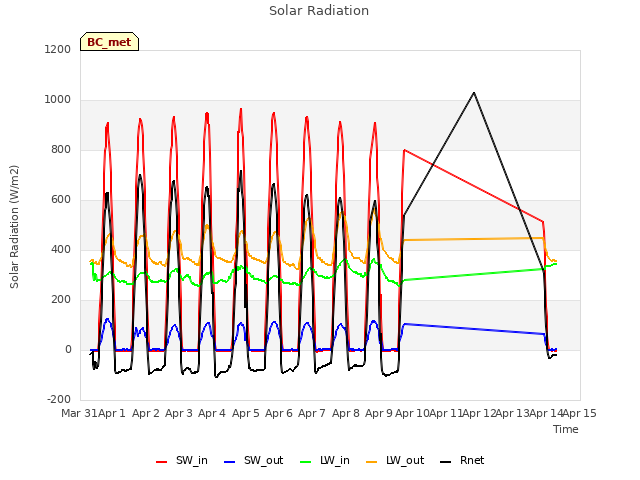
Task: Click the red SW_in legend swatch
Action: pos(162,462)
